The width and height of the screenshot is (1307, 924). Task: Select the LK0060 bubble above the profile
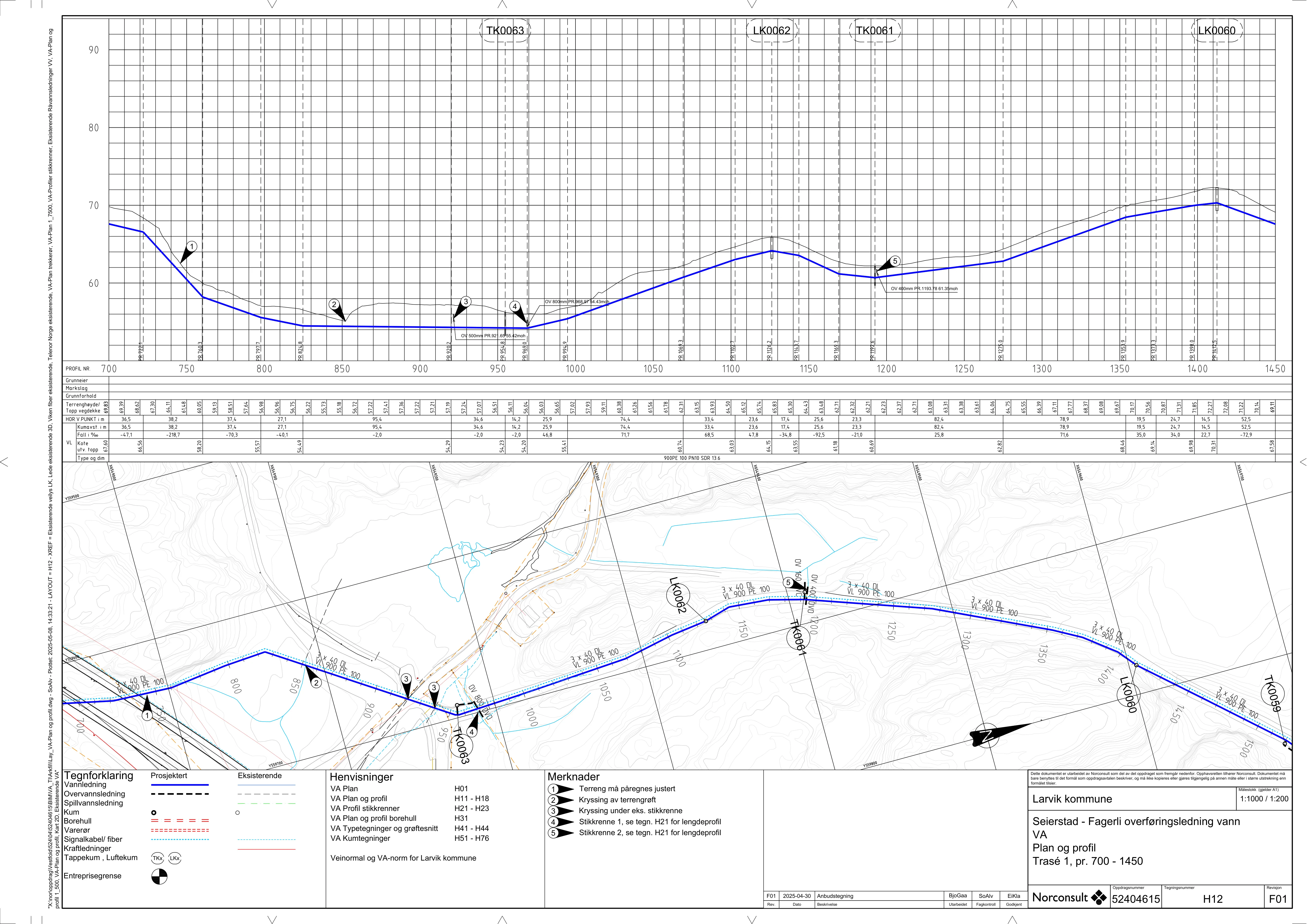[1217, 31]
